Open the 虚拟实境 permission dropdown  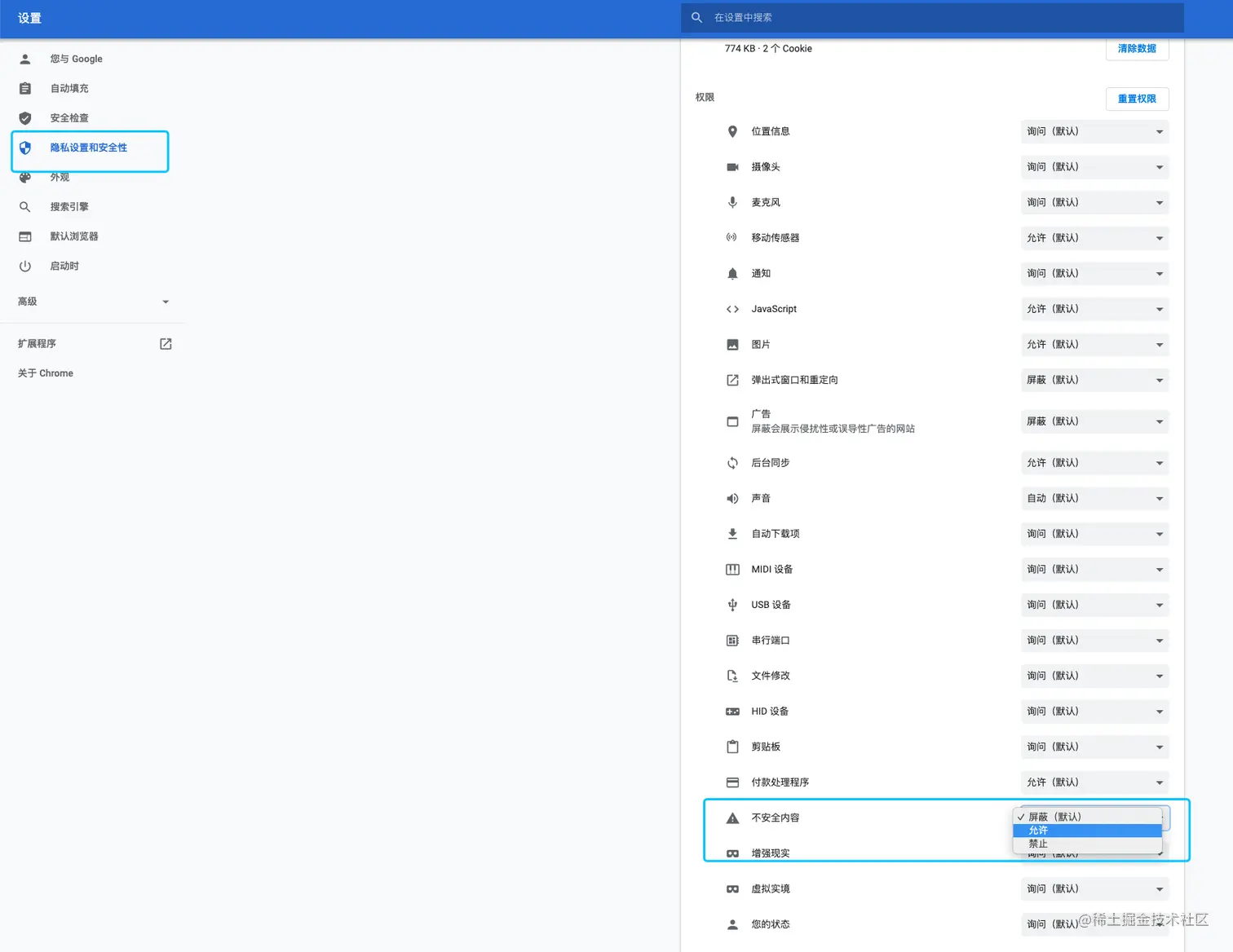pos(1094,889)
